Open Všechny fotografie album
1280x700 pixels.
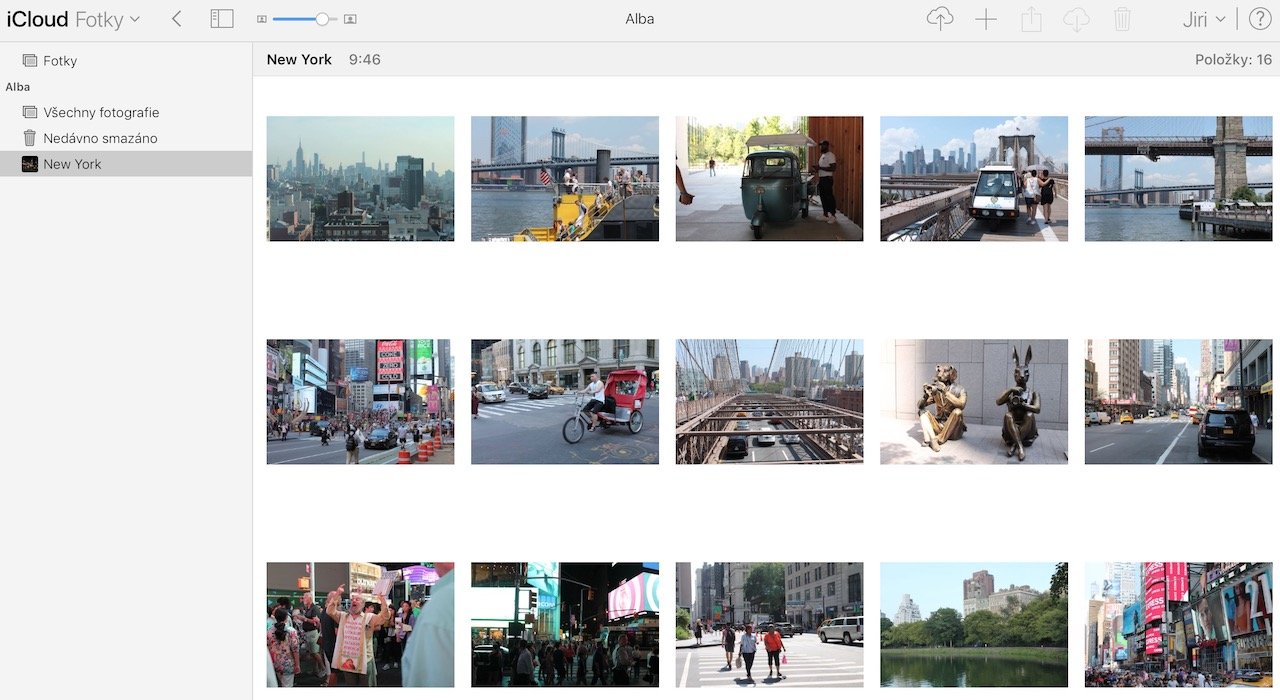point(126,113)
